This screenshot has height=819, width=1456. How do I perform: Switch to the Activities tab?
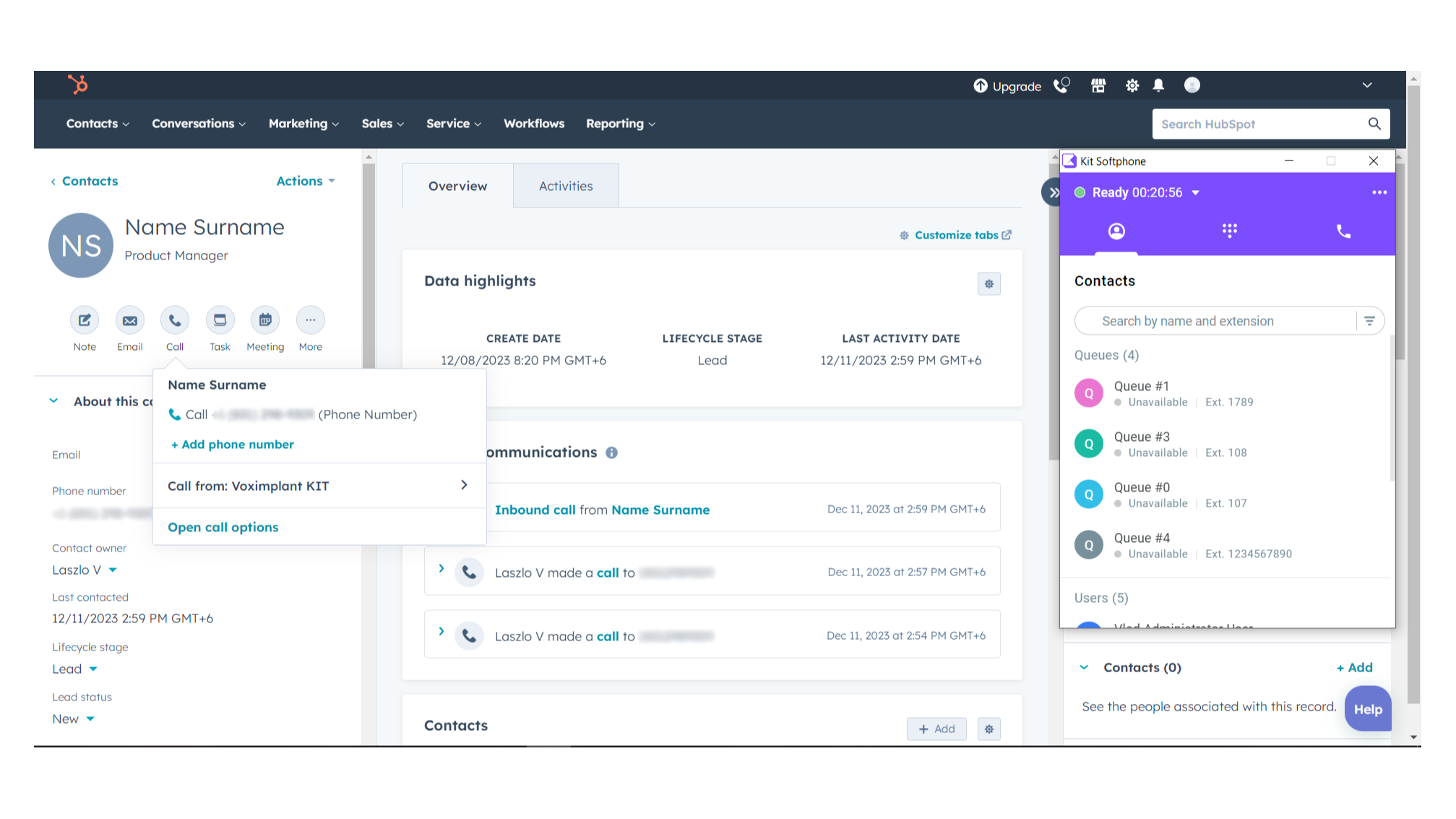[566, 186]
